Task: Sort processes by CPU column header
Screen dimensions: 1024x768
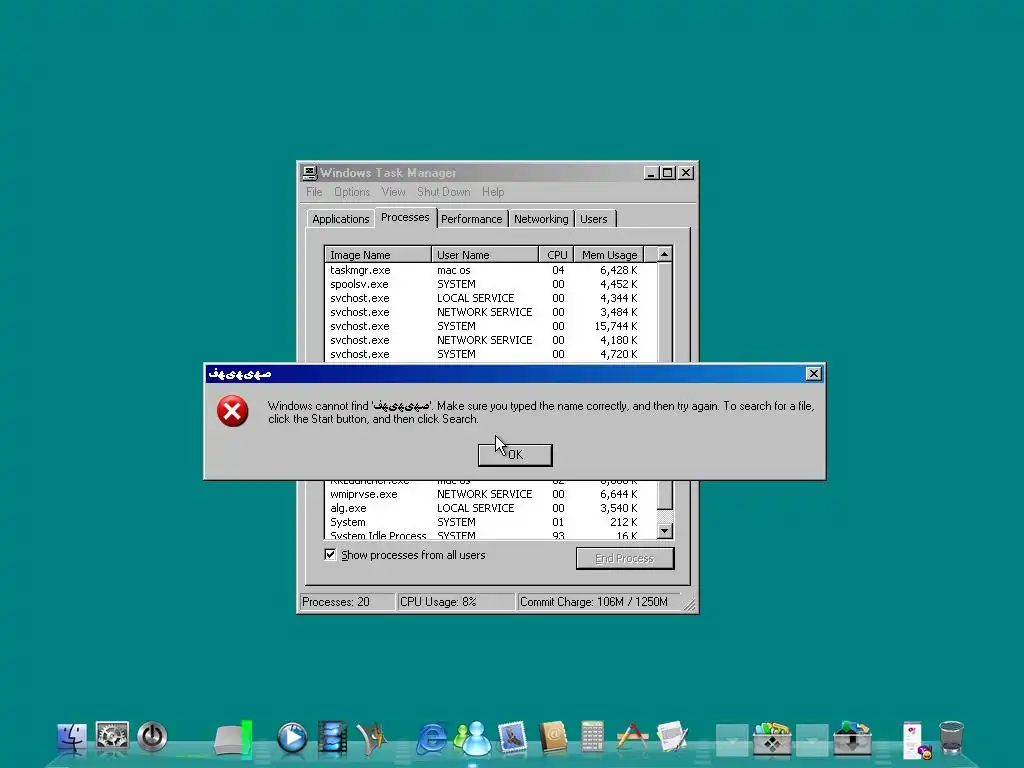Action: pos(556,255)
